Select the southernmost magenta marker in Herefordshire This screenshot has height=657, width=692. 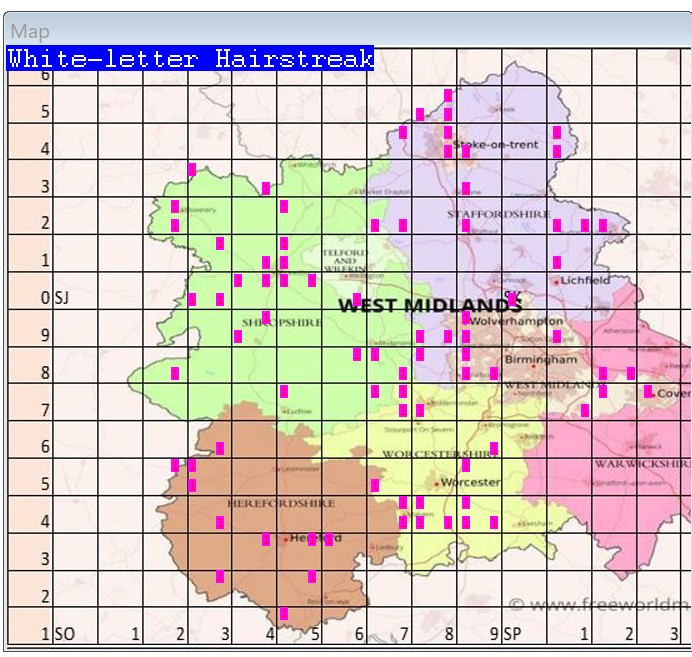pyautogui.click(x=284, y=613)
